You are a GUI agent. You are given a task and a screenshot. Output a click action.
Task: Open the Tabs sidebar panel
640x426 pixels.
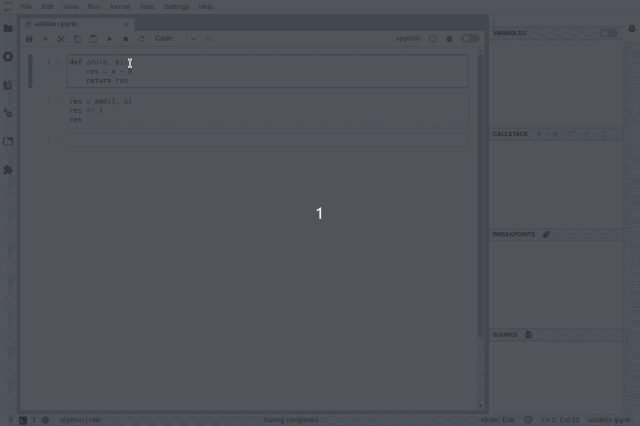(8, 142)
